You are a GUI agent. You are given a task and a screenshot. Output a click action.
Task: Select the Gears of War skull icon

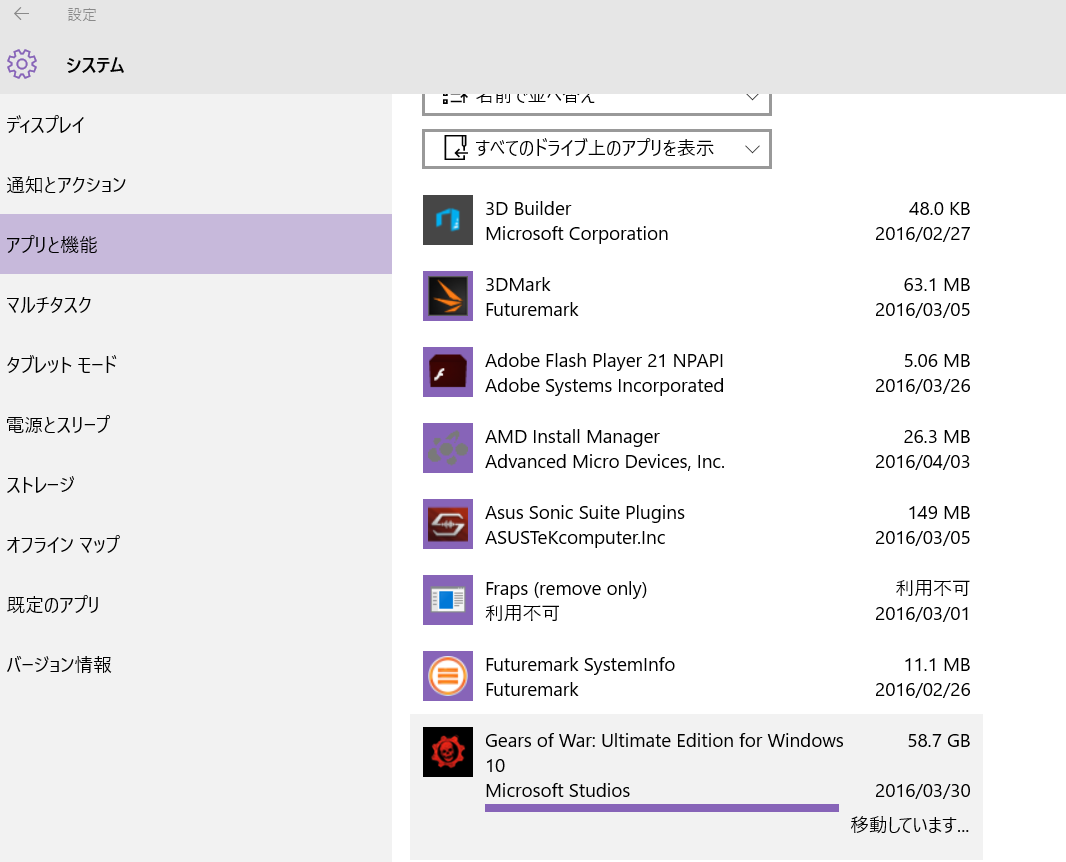coord(447,752)
